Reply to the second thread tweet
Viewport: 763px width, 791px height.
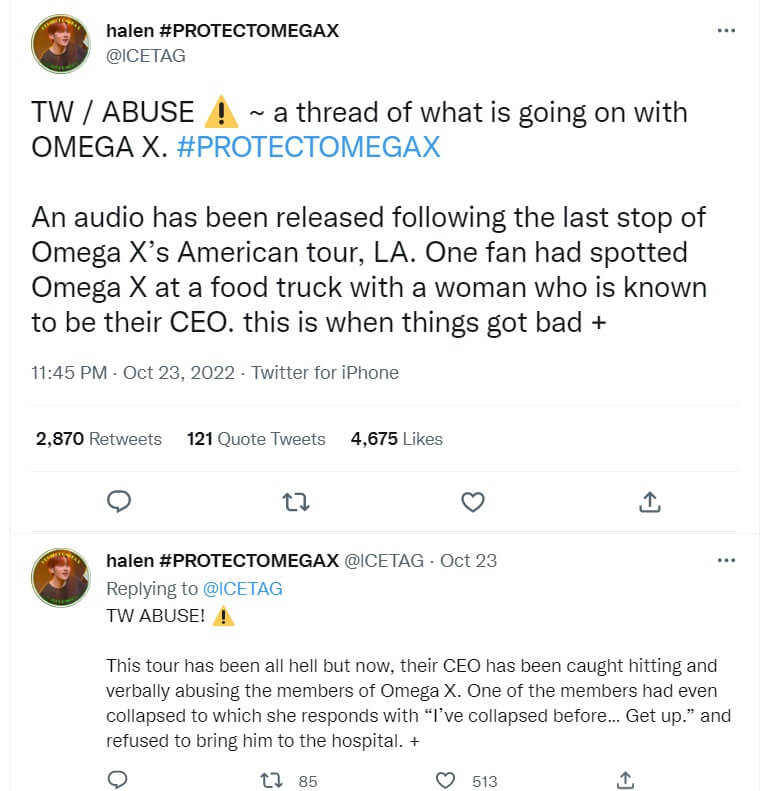click(x=119, y=779)
